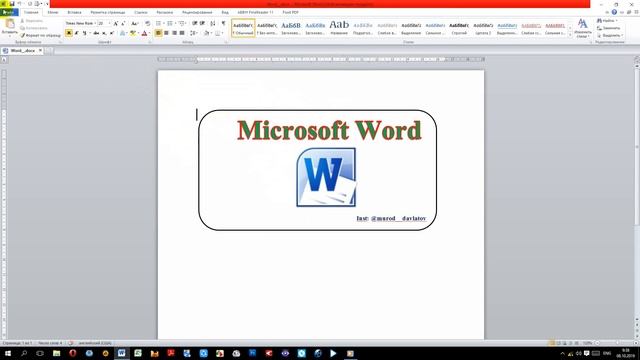This screenshot has width=640, height=360.
Task: Switch to the Рецензирование (Review) tab
Action: click(x=197, y=12)
